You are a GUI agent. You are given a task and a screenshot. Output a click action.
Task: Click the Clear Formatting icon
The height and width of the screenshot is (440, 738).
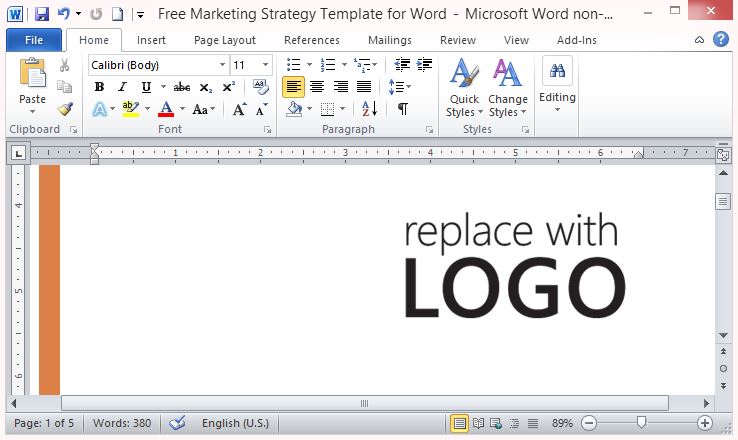(261, 87)
